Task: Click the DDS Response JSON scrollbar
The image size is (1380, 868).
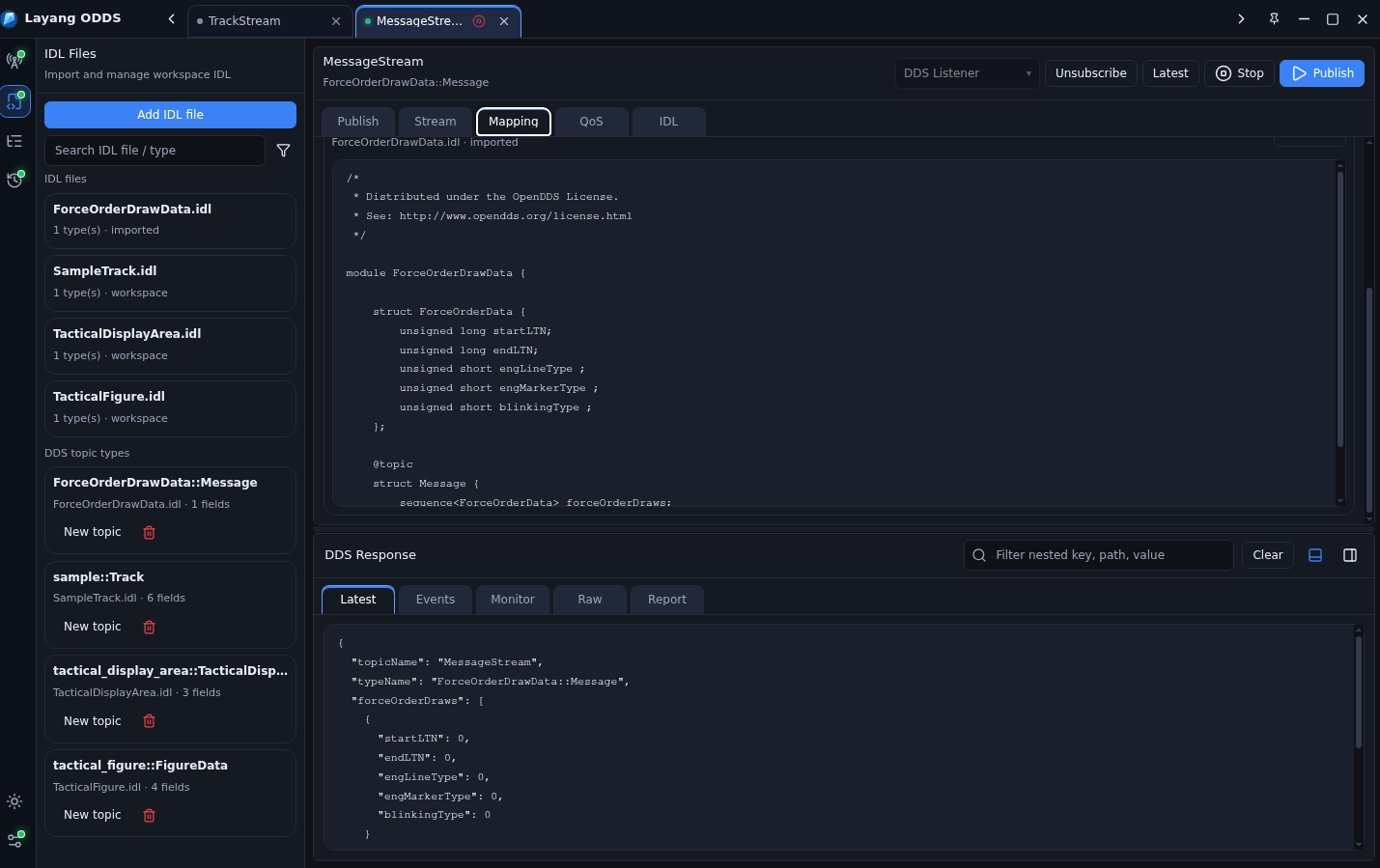Action: pos(1359,691)
